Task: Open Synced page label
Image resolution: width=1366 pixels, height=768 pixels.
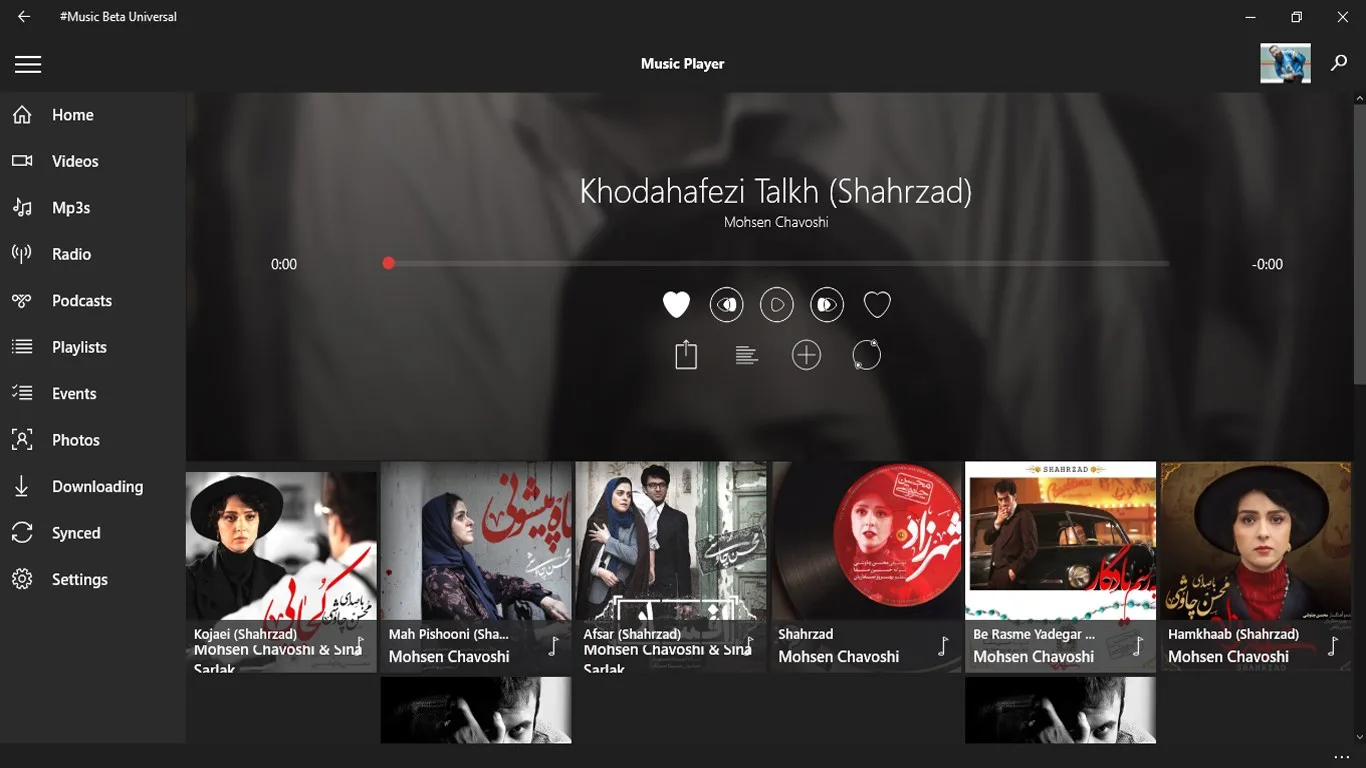Action: coord(76,533)
